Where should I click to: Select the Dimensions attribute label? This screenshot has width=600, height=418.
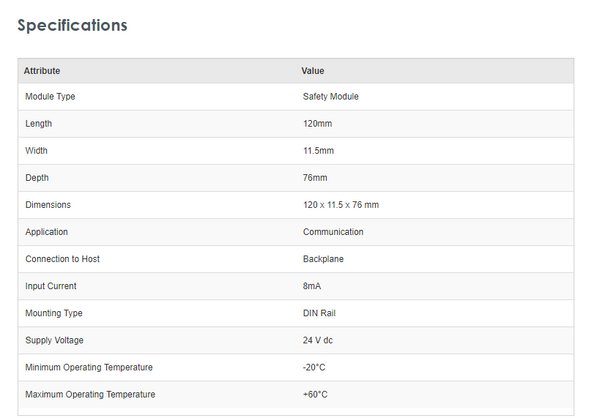pyautogui.click(x=48, y=205)
